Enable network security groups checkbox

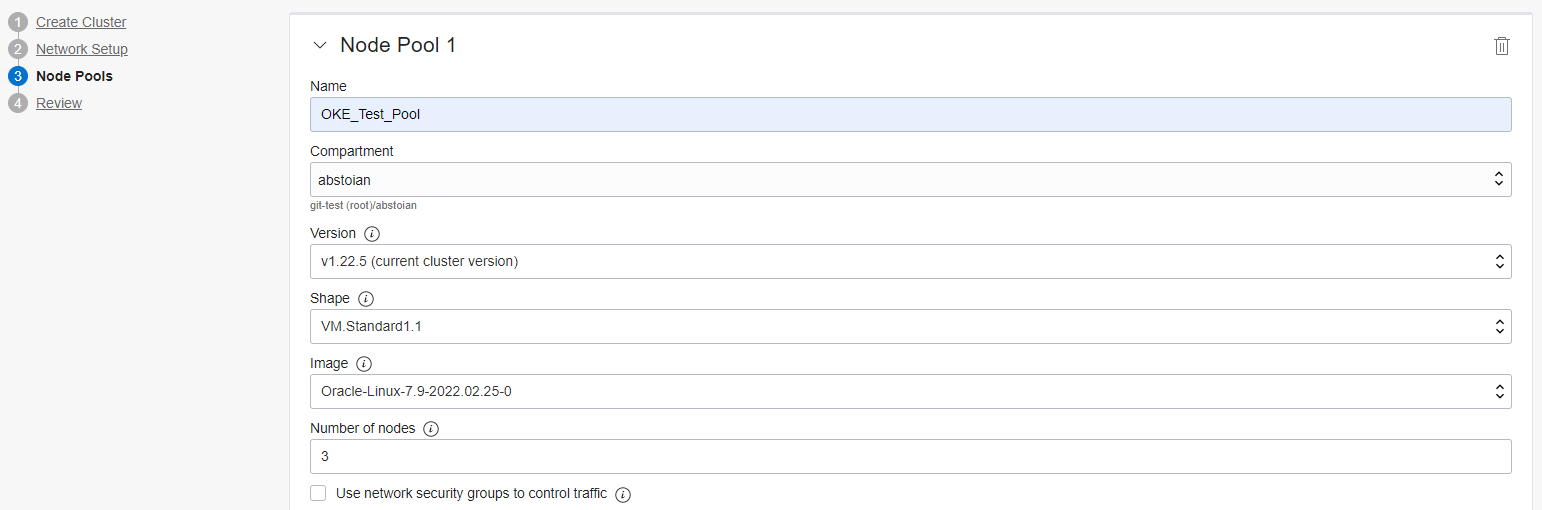click(319, 493)
